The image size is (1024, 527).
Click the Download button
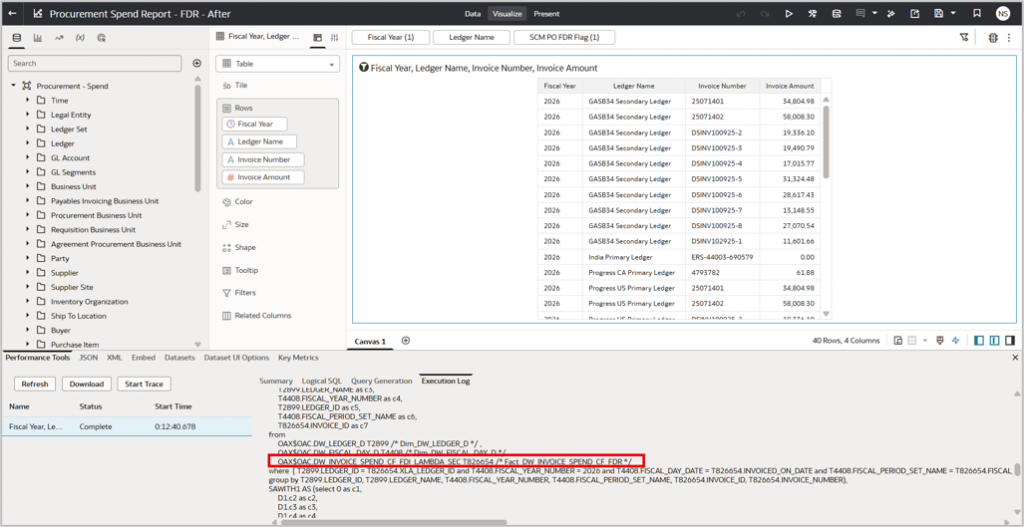(87, 384)
